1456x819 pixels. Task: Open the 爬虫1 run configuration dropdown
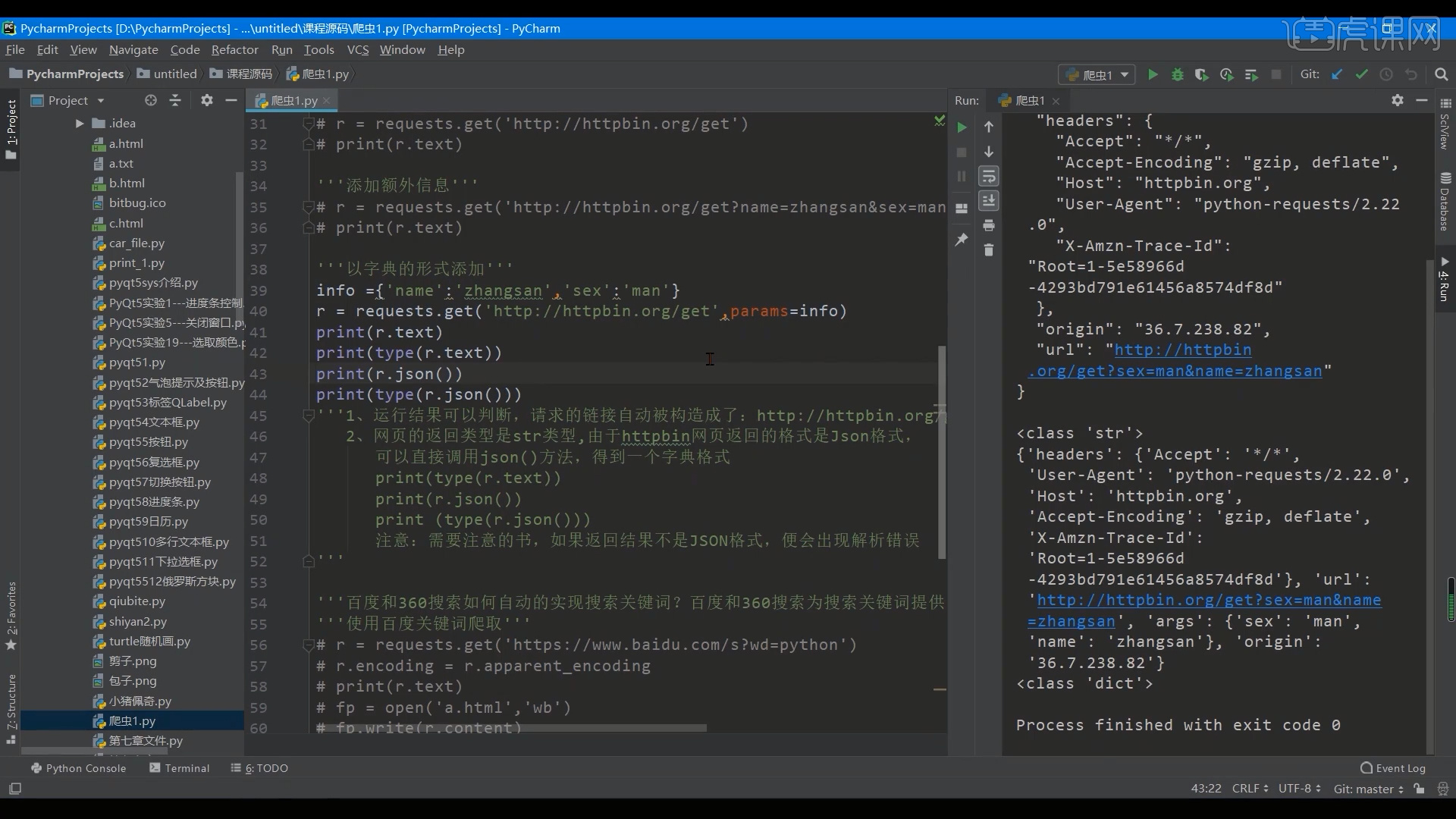click(x=1097, y=74)
